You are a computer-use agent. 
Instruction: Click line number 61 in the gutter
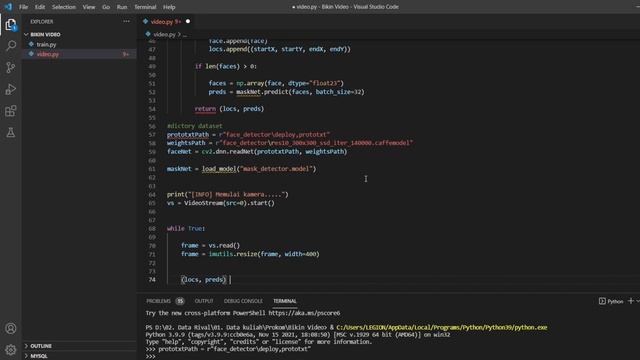point(152,169)
